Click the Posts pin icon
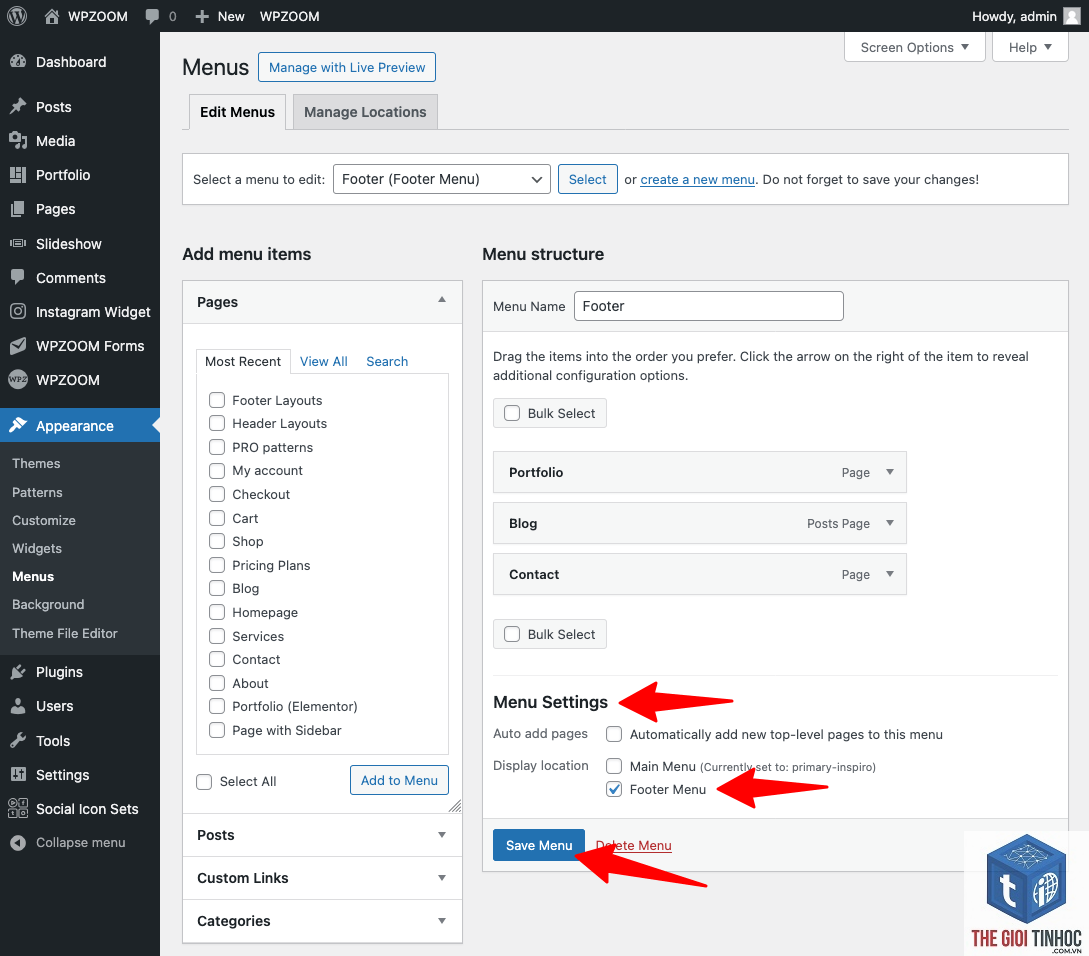 click(x=18, y=106)
